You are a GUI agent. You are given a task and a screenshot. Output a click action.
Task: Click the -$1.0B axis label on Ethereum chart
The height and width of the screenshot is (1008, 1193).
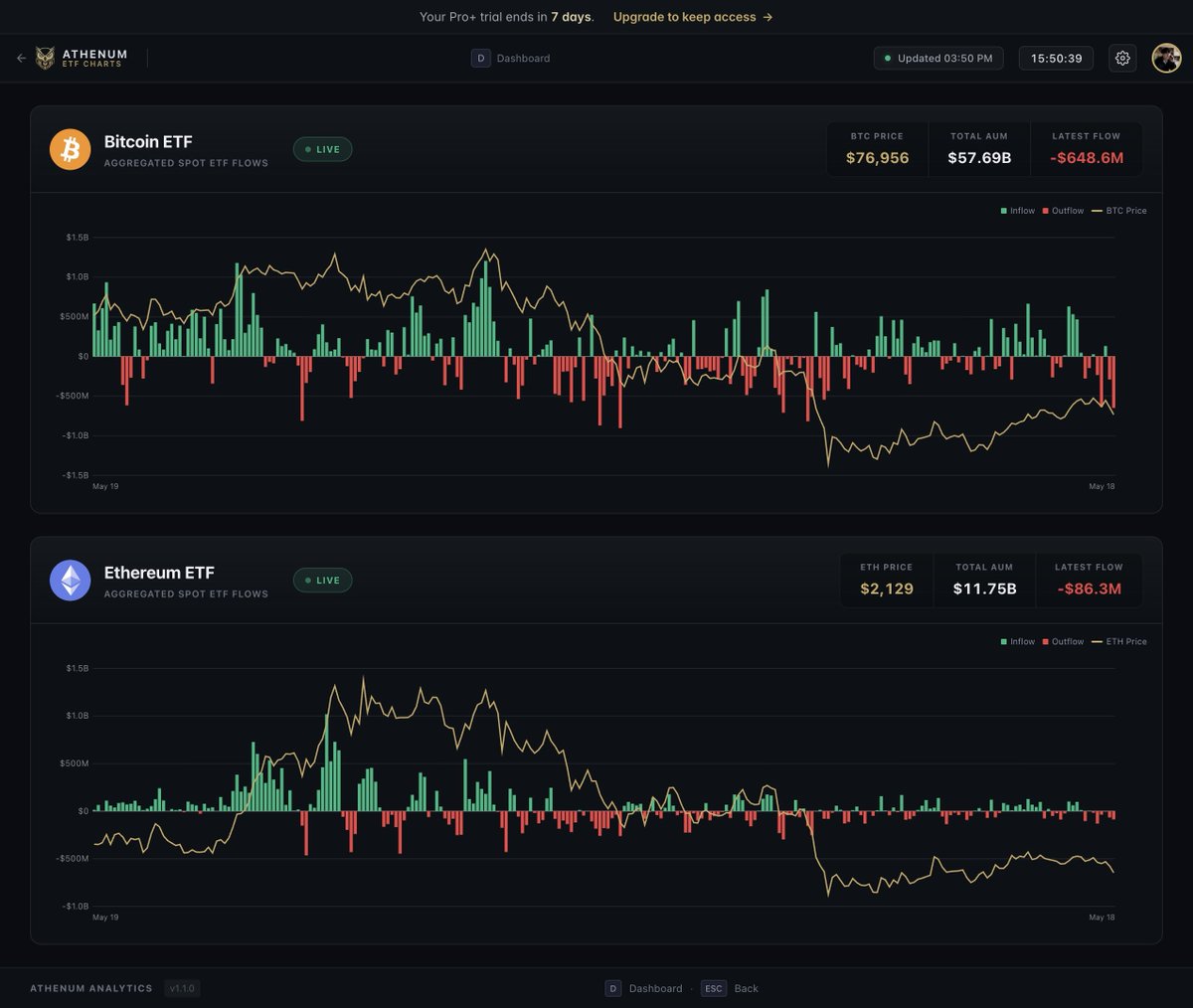coord(76,906)
